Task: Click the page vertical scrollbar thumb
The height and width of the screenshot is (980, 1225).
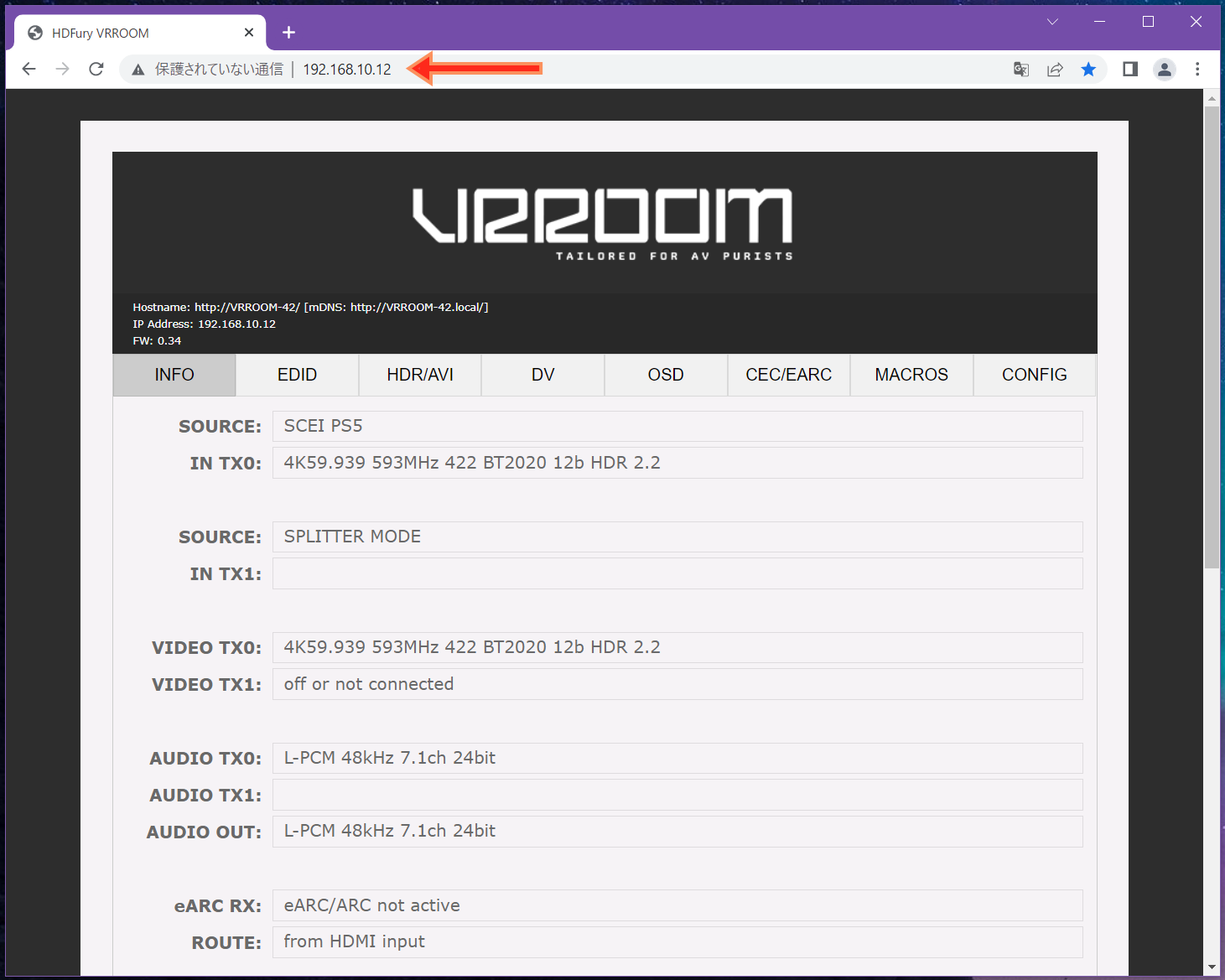Action: point(1212,337)
